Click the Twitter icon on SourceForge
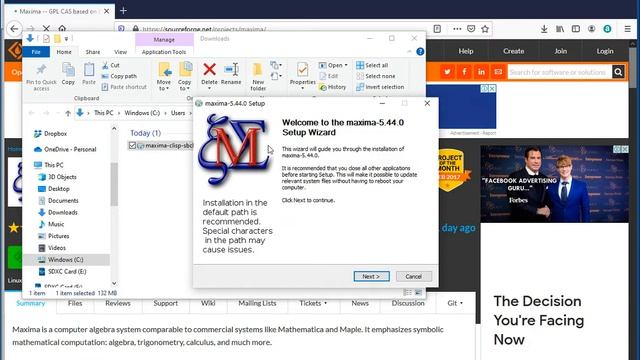Viewport: 640px width, 360px height. tap(447, 72)
